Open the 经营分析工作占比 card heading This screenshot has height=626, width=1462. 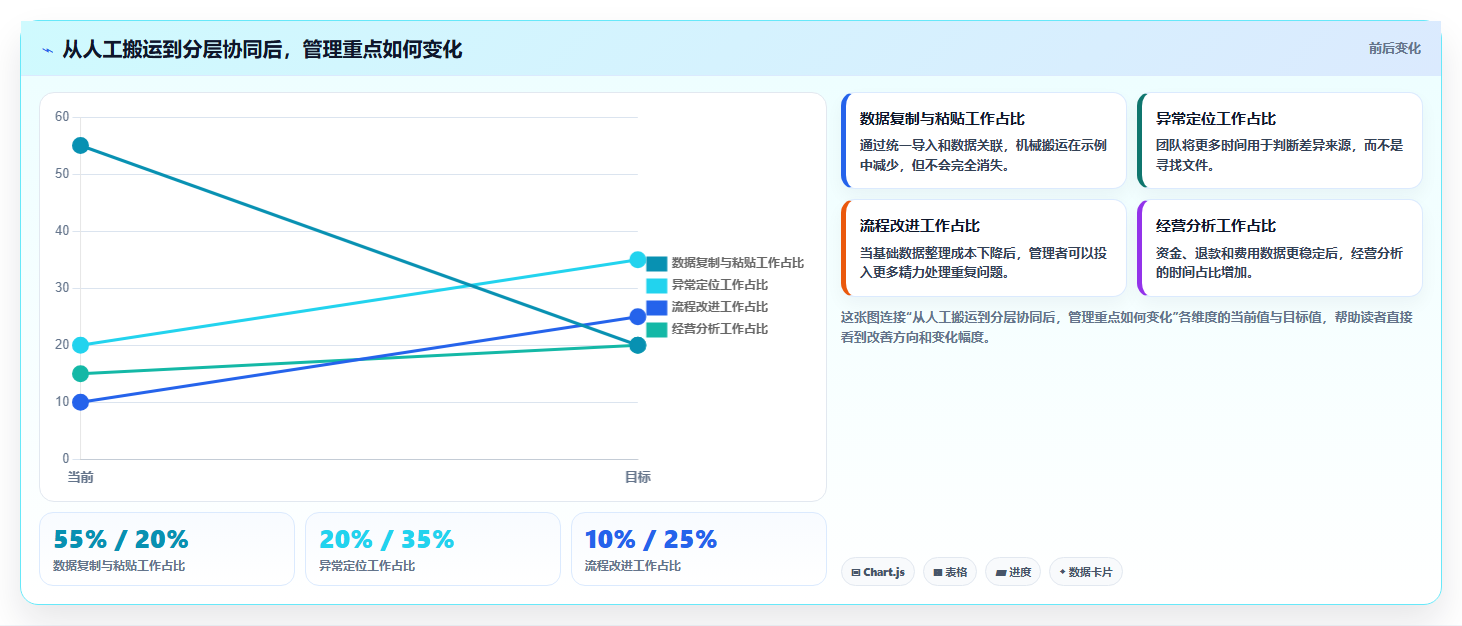[1216, 226]
